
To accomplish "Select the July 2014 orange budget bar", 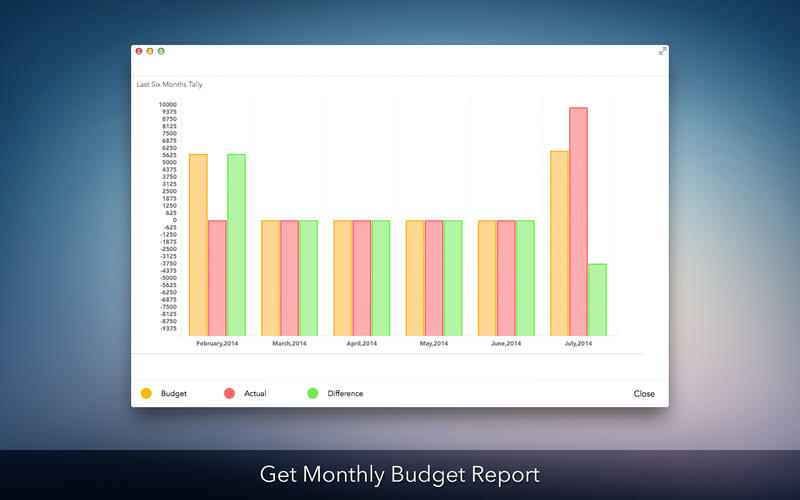I will 559,243.
